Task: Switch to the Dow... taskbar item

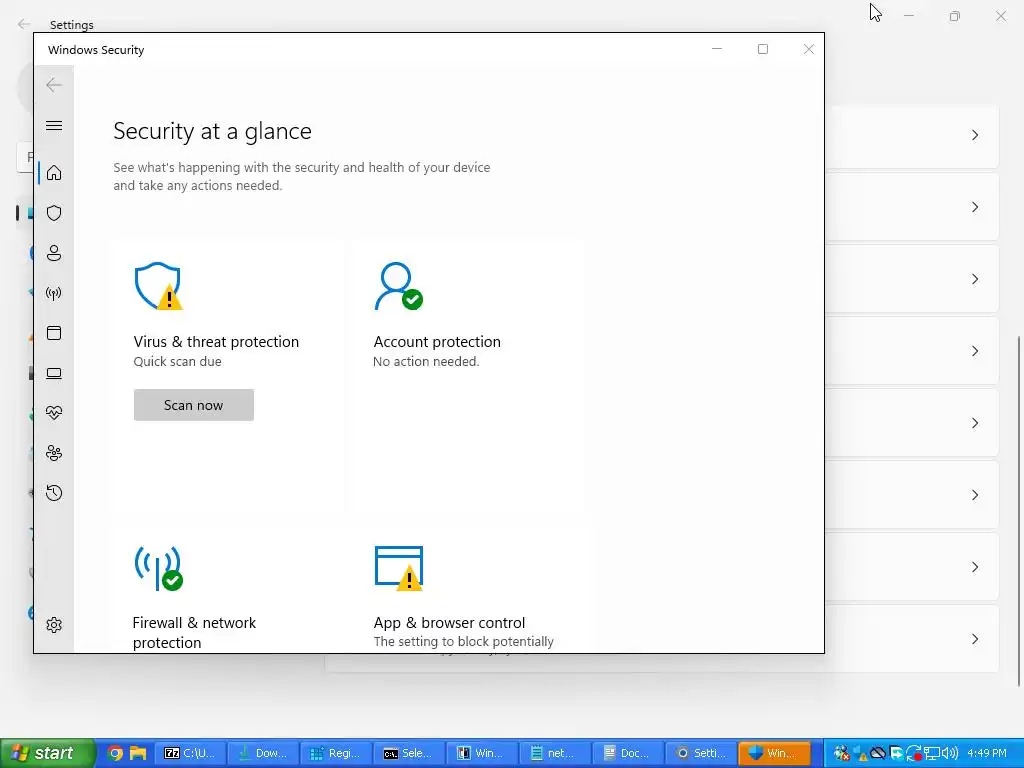Action: point(263,753)
